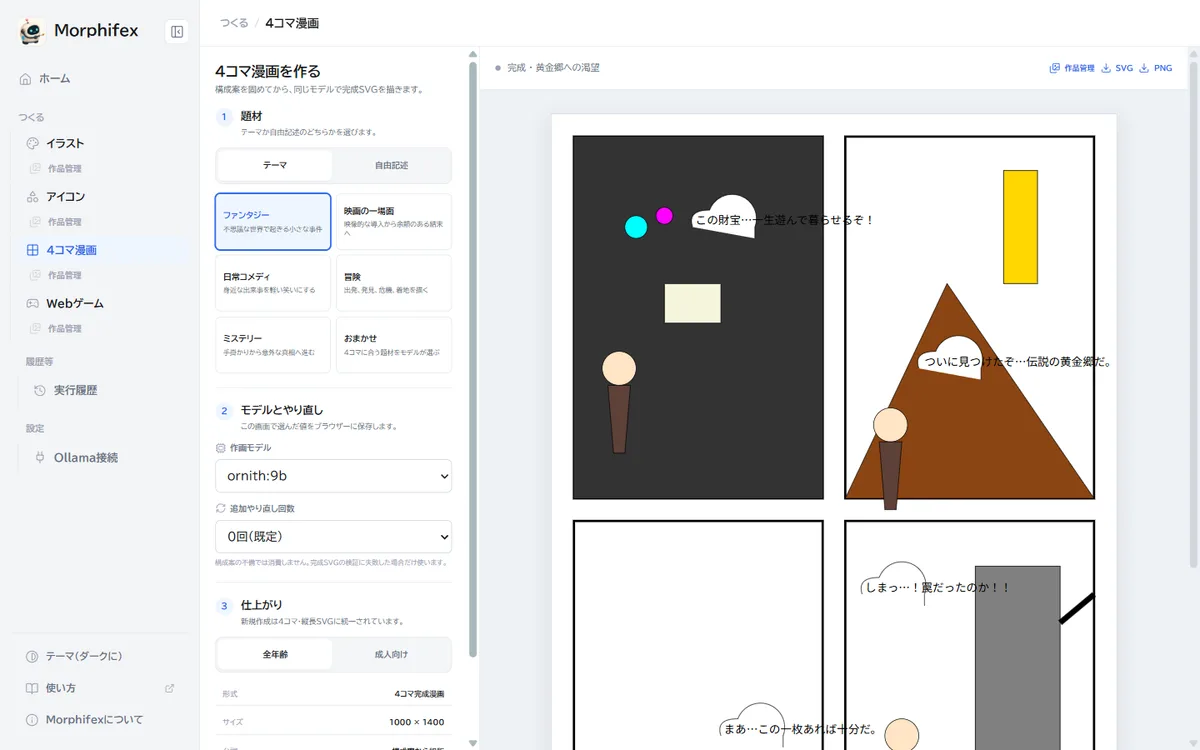Click the Morphifex robot logo icon
This screenshot has width=1200, height=750.
coord(32,32)
